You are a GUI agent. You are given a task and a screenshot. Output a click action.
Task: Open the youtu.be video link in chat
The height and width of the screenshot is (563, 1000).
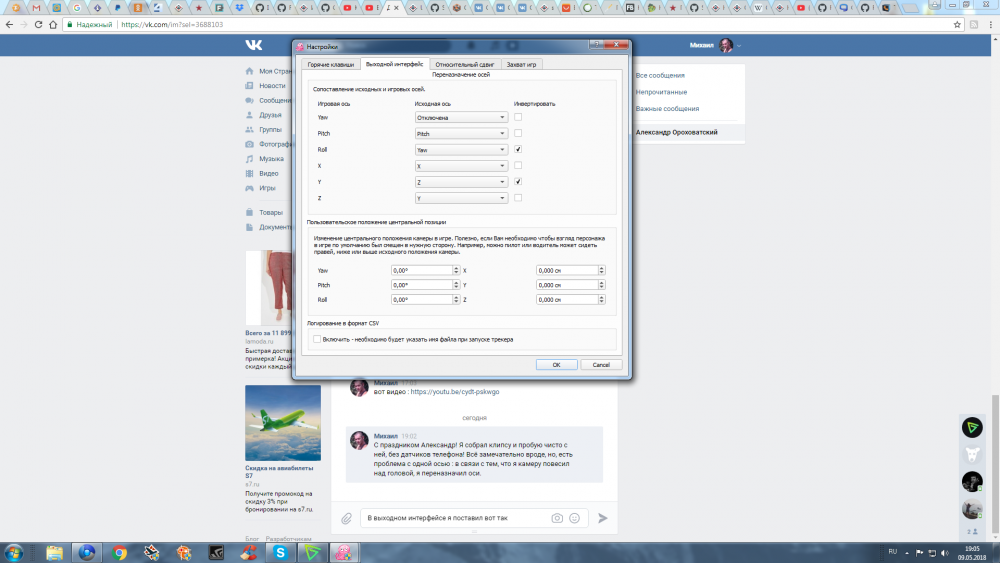pos(455,392)
